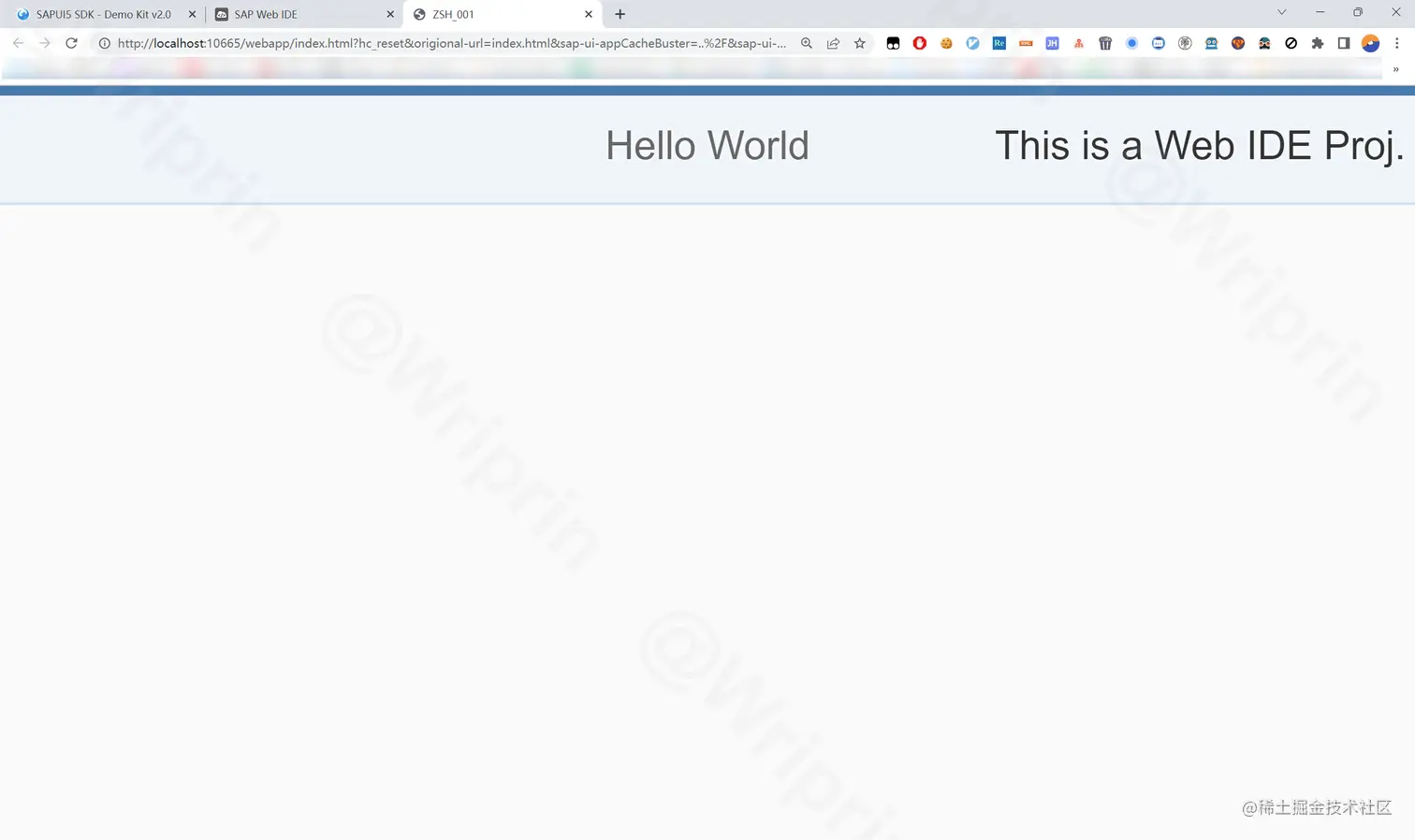Switch to the SAPUI5 SDK Demo Kit tab
The image size is (1415, 840).
tap(103, 14)
